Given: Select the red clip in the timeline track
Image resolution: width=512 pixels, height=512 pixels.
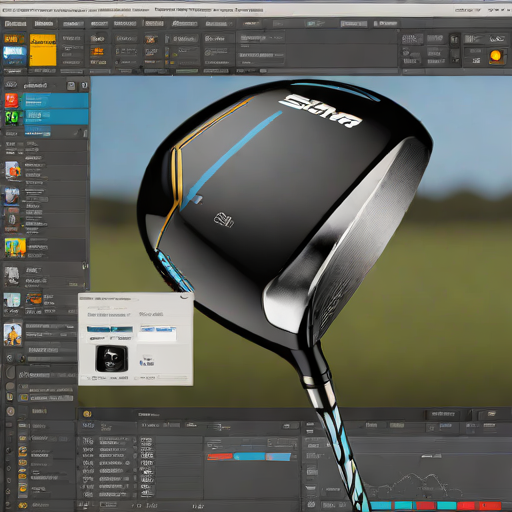Looking at the screenshot, I should coord(220,457).
